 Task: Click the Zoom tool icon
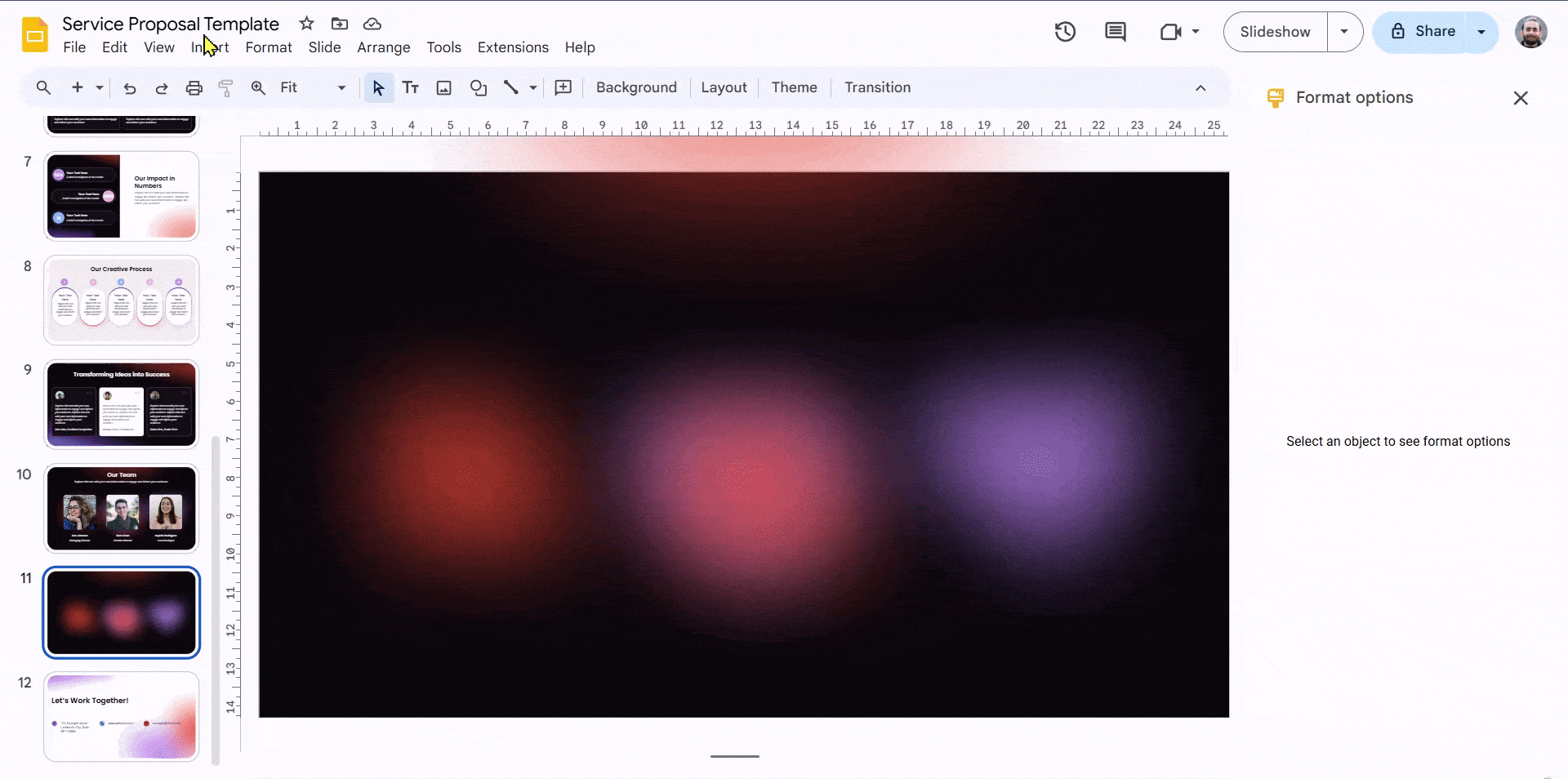pos(258,87)
